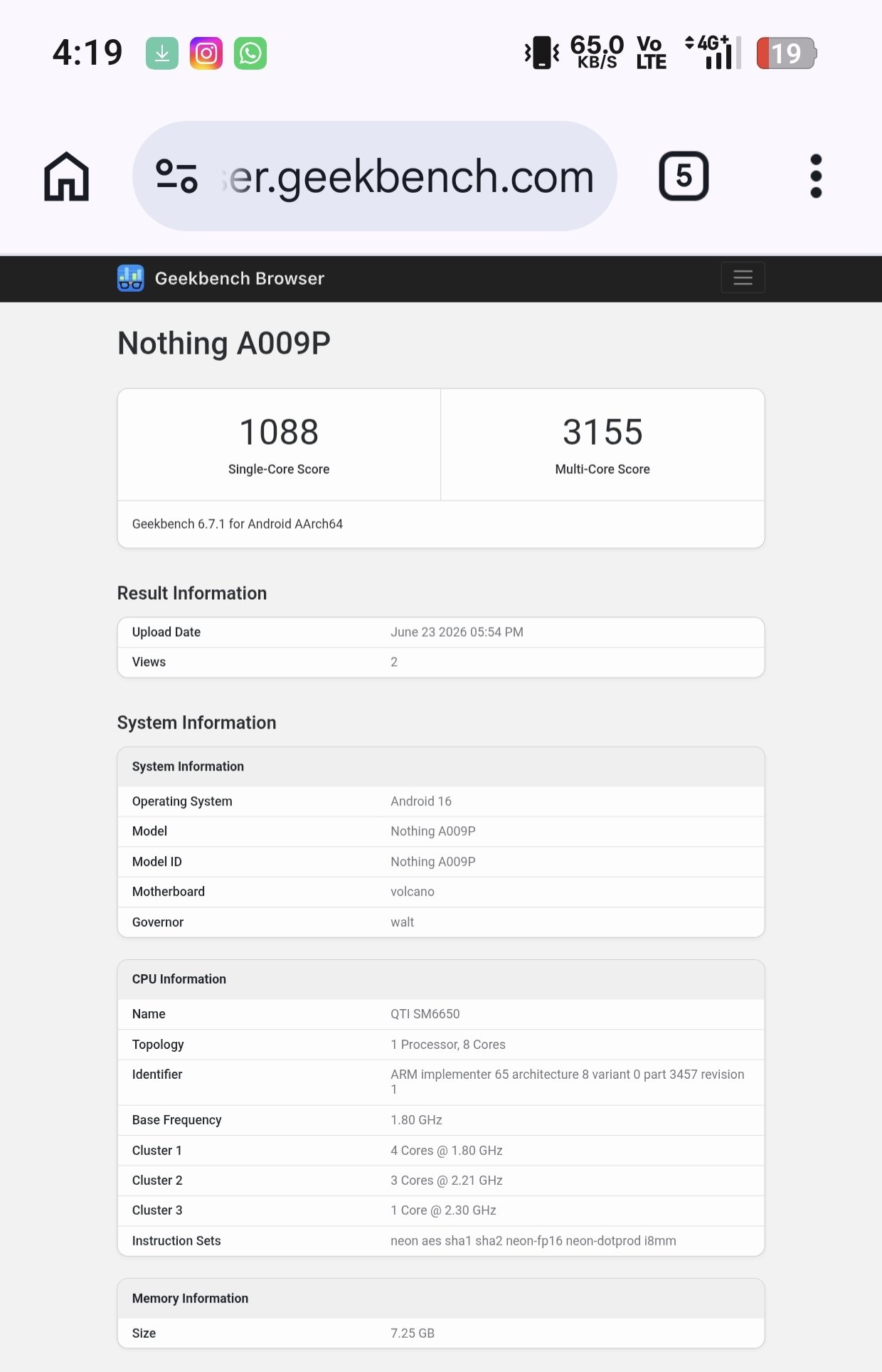Tap the clock showing 4:19
Screen dimensions: 882x1372
tap(87, 53)
